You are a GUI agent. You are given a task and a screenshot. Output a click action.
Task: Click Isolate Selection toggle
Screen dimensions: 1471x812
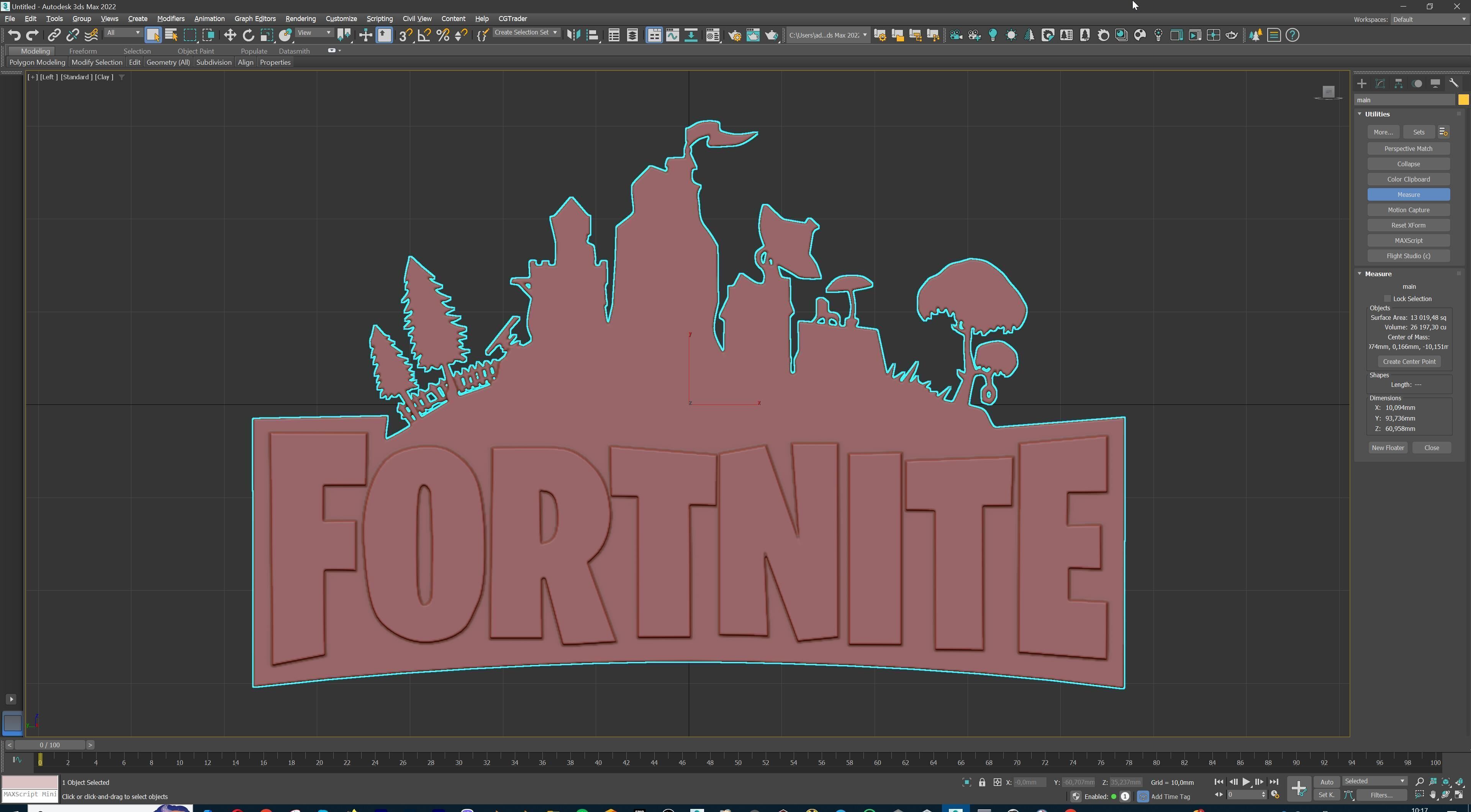pos(967,782)
